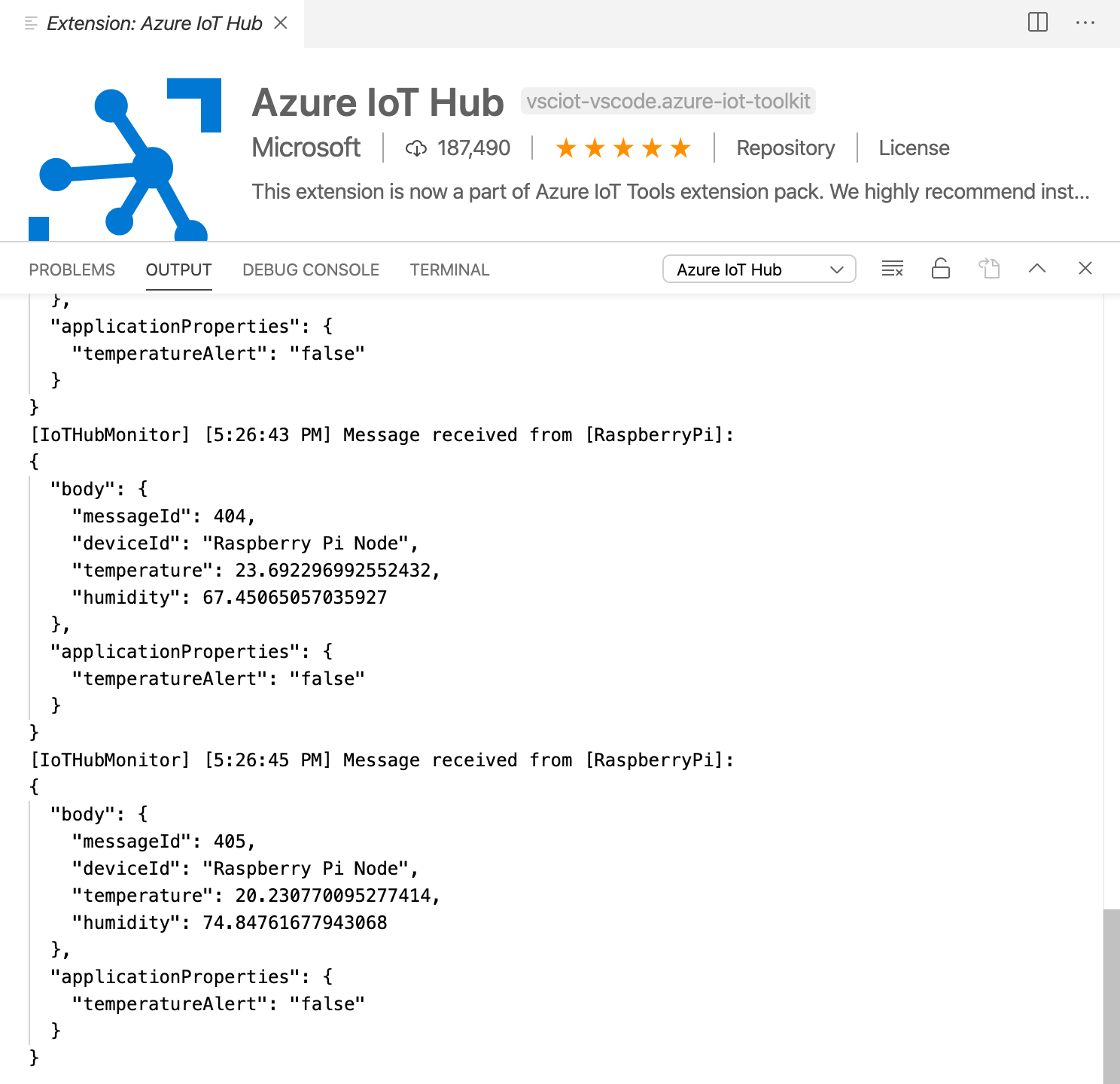Clear the Azure IoT Hub output log
Viewport: 1120px width, 1084px height.
892,269
